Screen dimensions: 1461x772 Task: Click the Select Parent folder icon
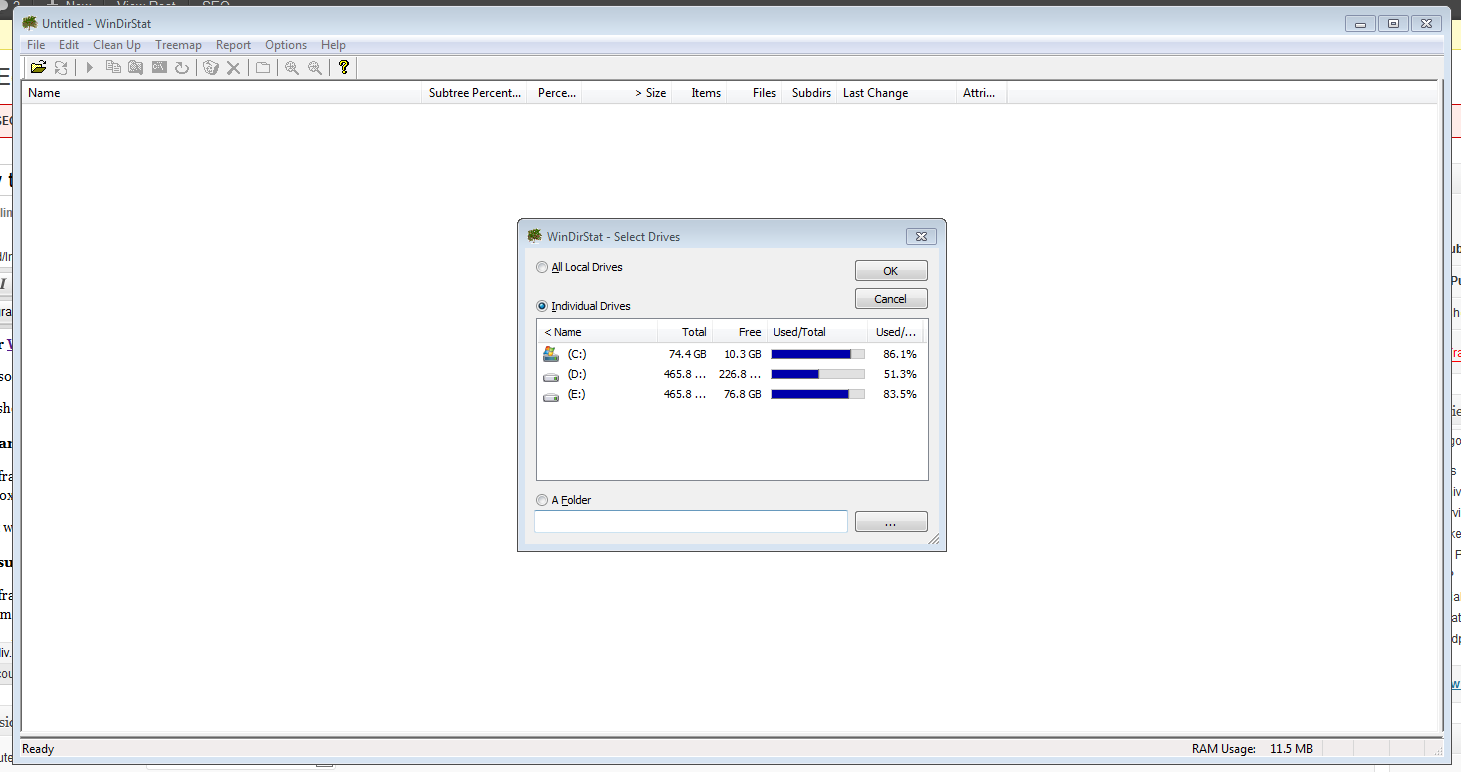(x=262, y=68)
